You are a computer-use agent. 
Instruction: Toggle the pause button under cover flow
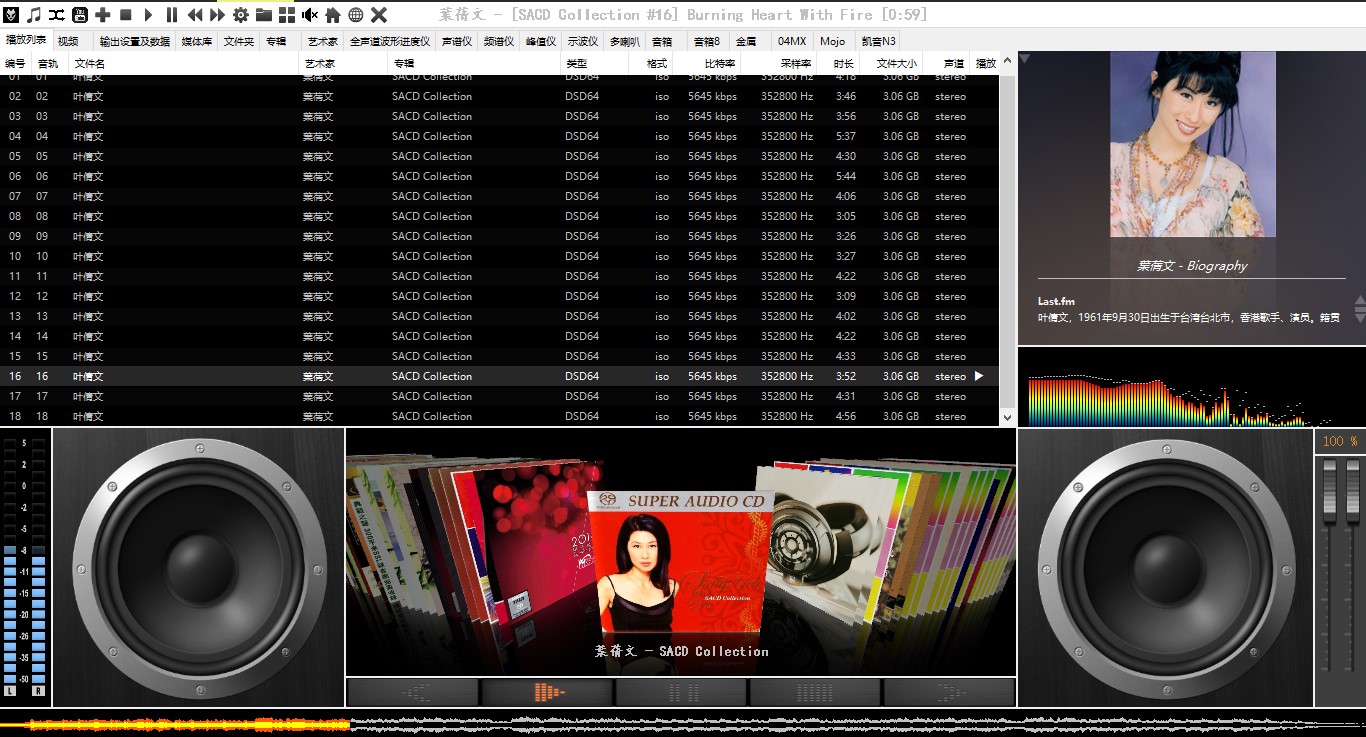tap(682, 692)
